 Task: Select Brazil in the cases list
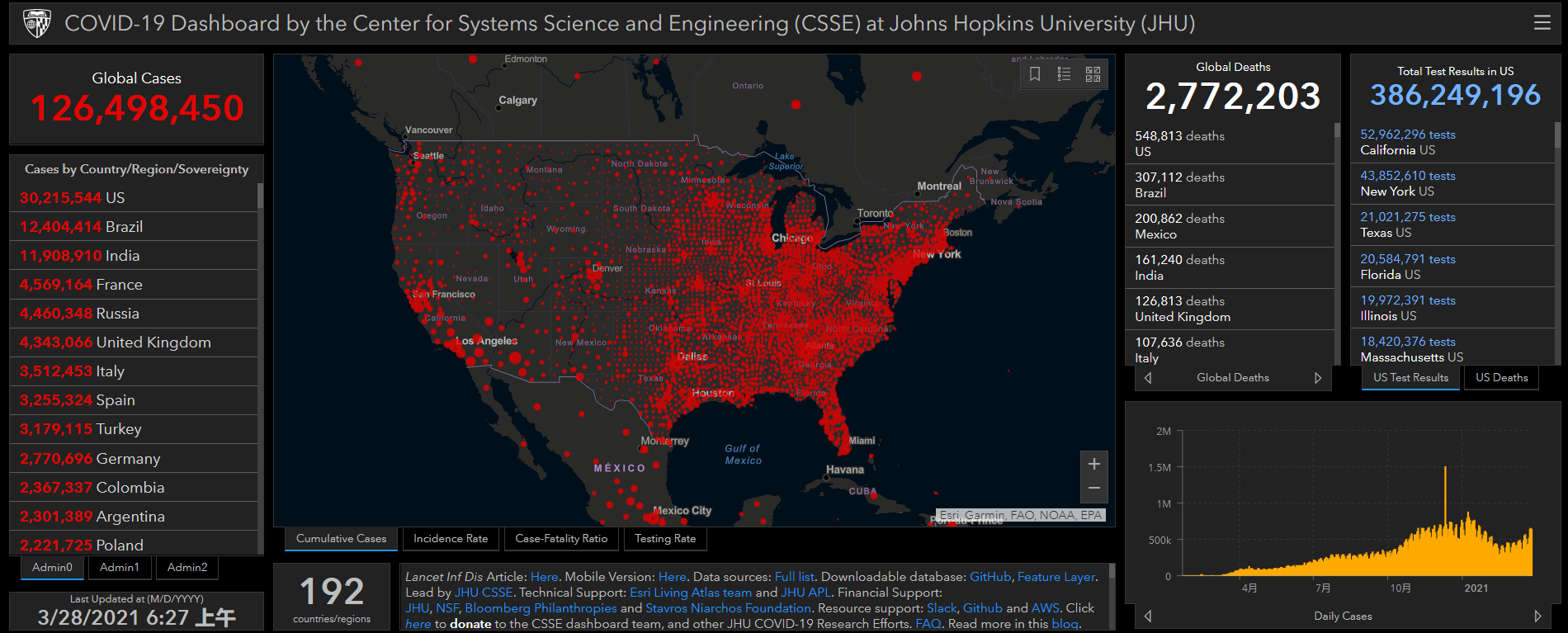click(x=134, y=227)
